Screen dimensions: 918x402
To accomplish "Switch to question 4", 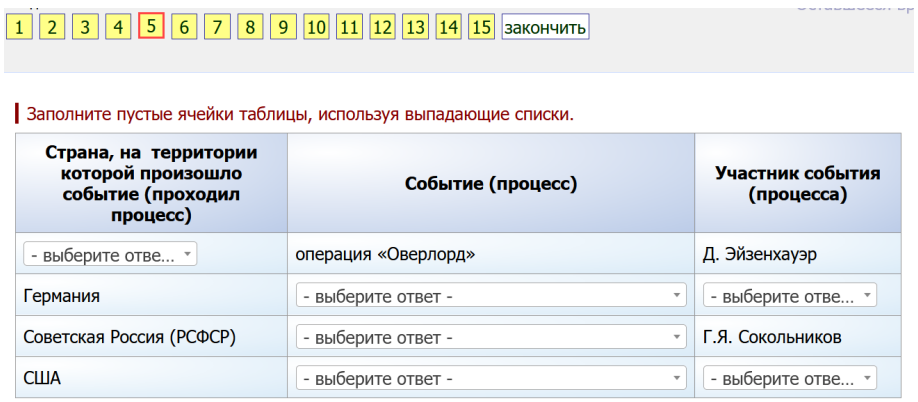I will (117, 27).
